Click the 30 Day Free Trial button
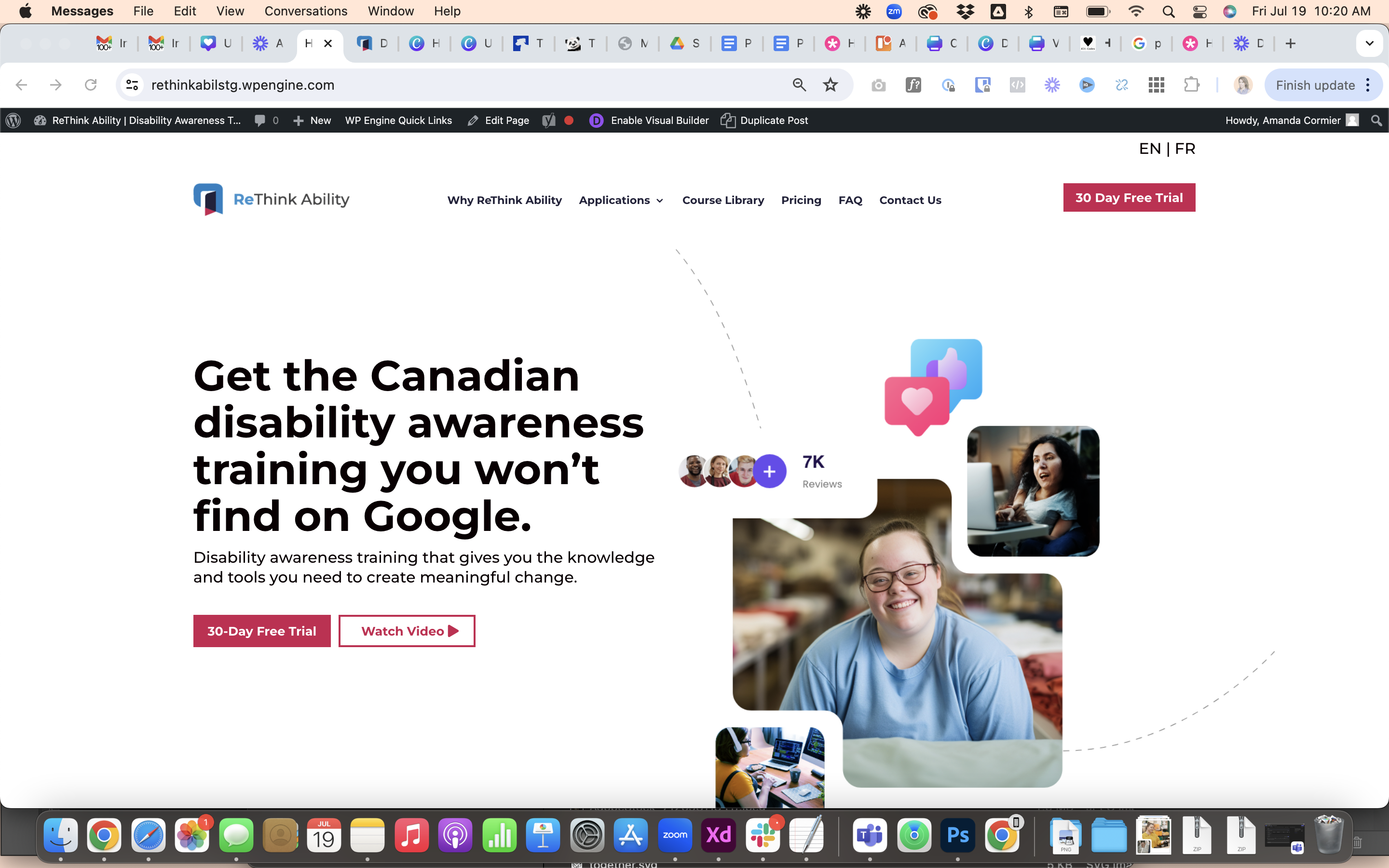Image resolution: width=1389 pixels, height=868 pixels. click(1129, 197)
